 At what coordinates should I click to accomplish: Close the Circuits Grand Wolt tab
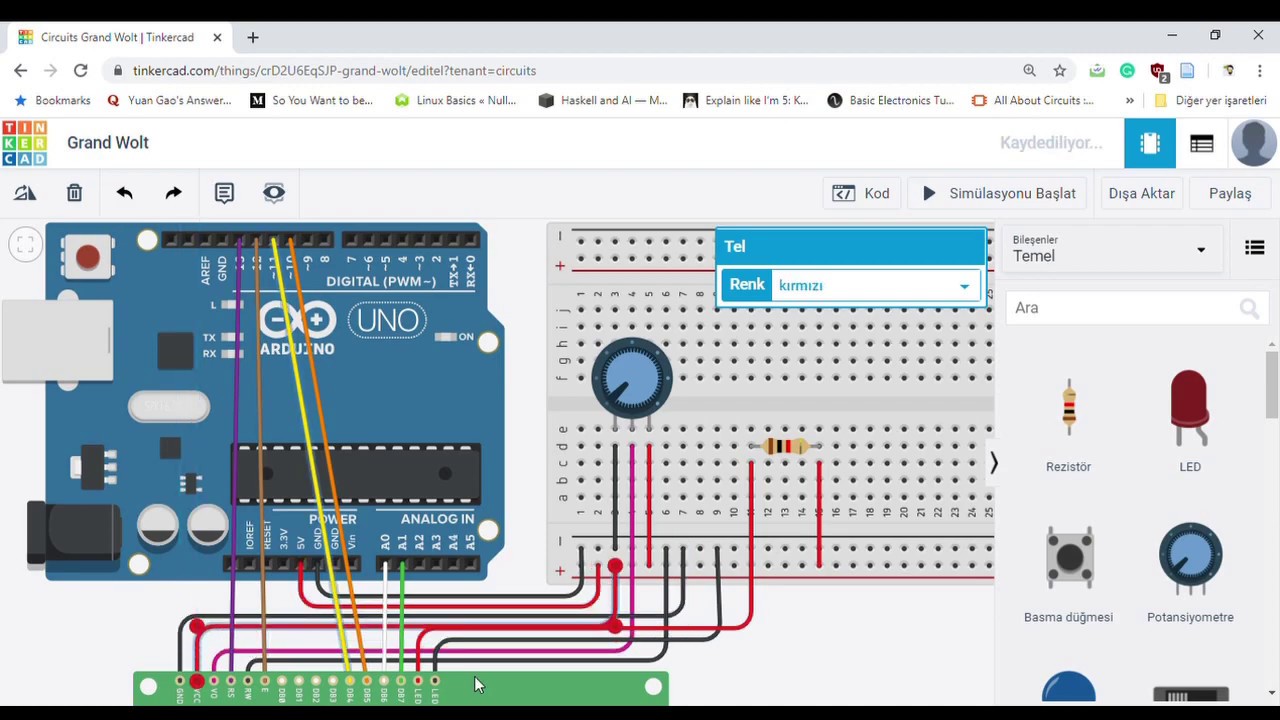coord(217,37)
